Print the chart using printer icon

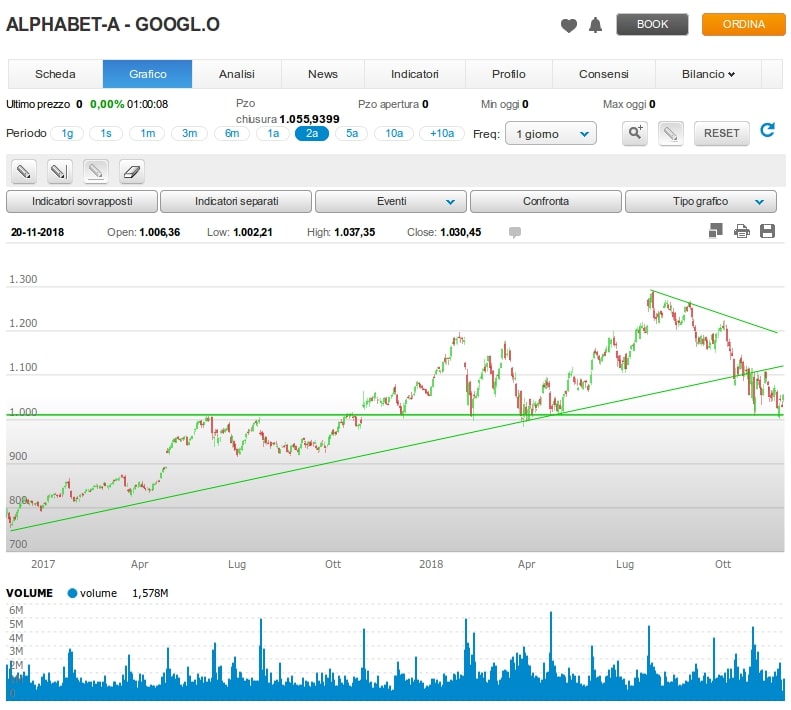(x=742, y=231)
